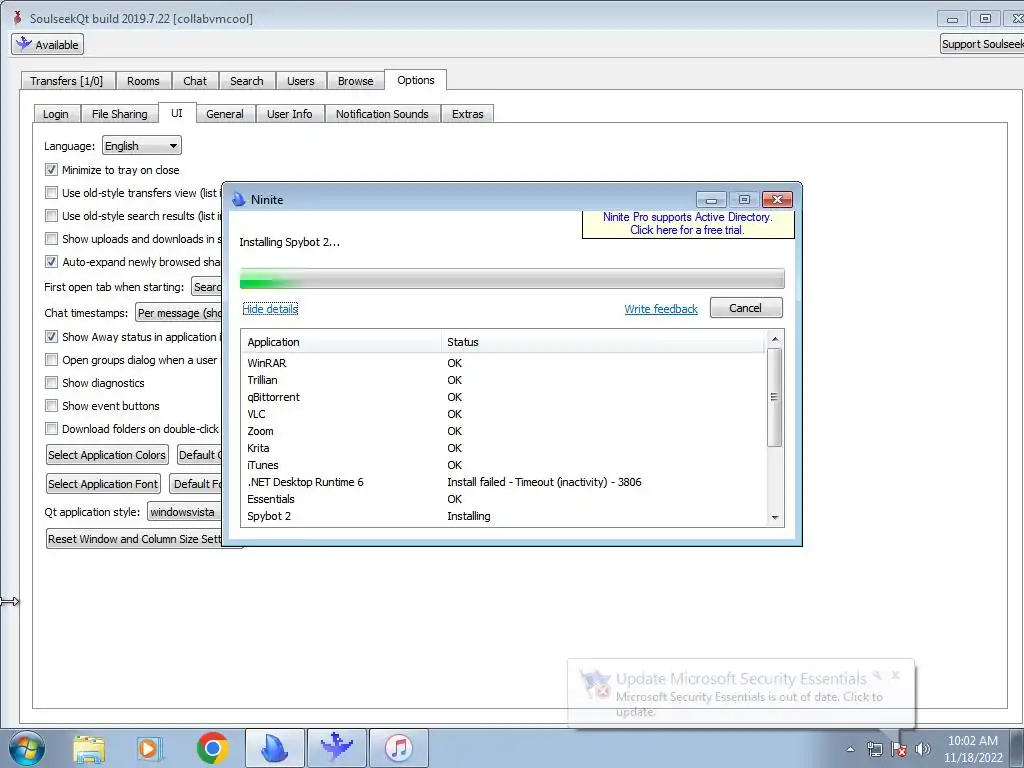Open Windows Explorer from taskbar
Screen dimensions: 1024x768
pyautogui.click(x=89, y=748)
